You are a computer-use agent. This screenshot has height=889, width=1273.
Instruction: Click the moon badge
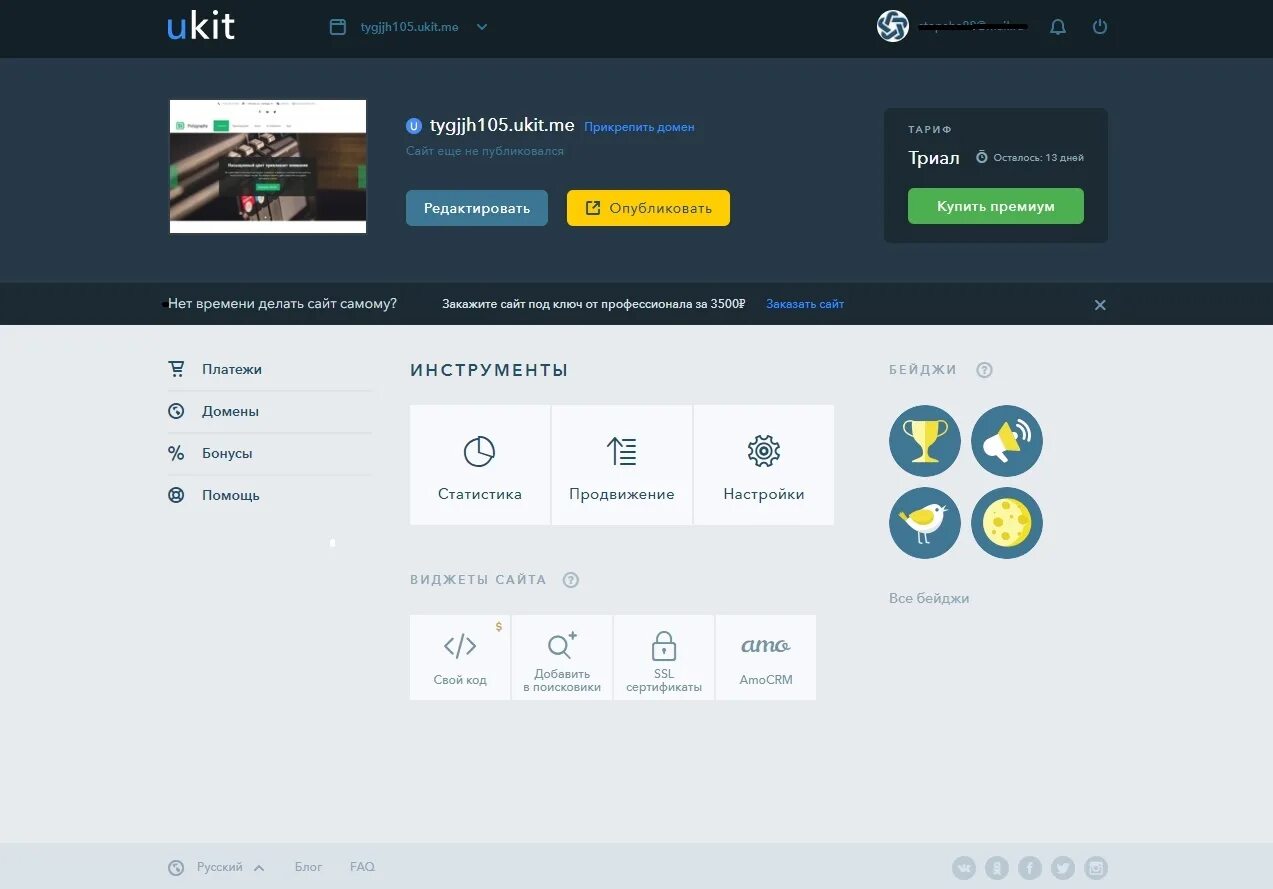(x=1007, y=523)
